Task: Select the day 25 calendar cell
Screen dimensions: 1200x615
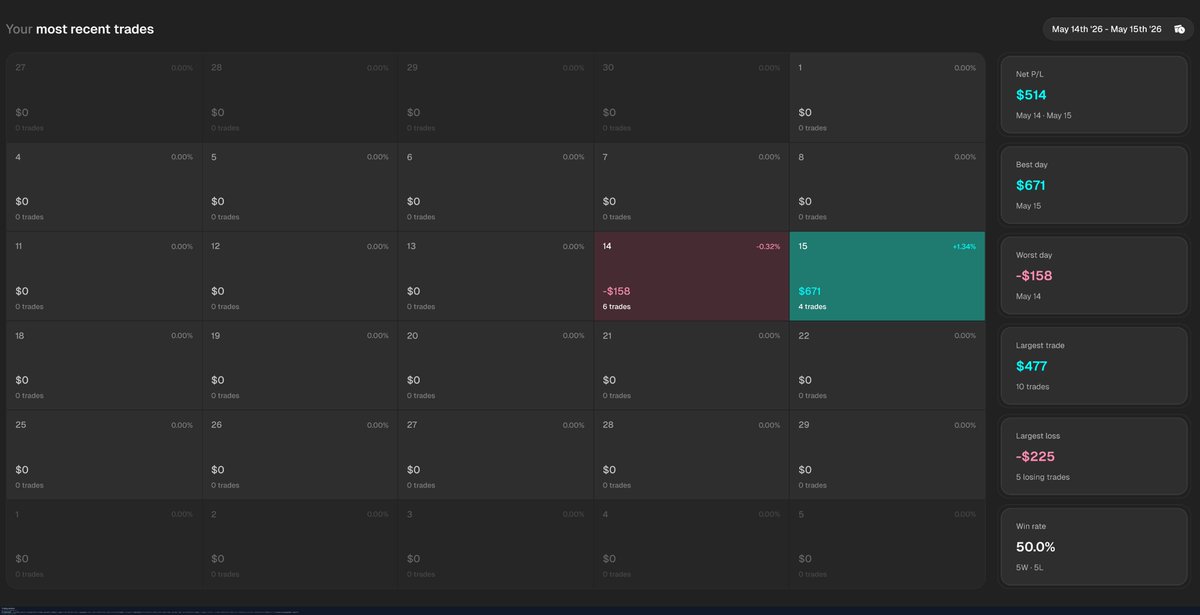Action: pos(104,455)
